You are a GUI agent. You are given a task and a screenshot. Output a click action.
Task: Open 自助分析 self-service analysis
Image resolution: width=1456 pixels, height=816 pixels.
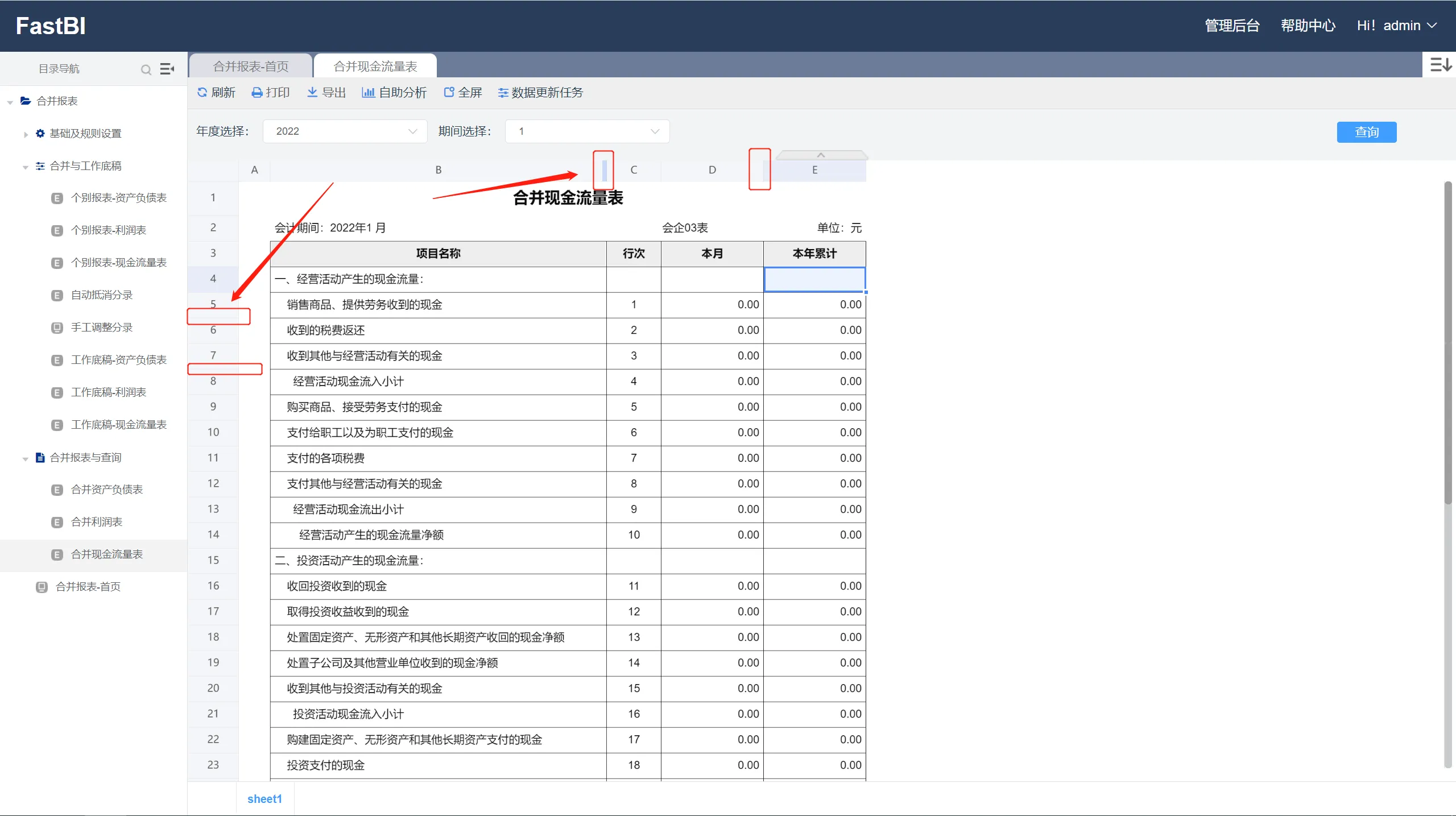click(394, 92)
